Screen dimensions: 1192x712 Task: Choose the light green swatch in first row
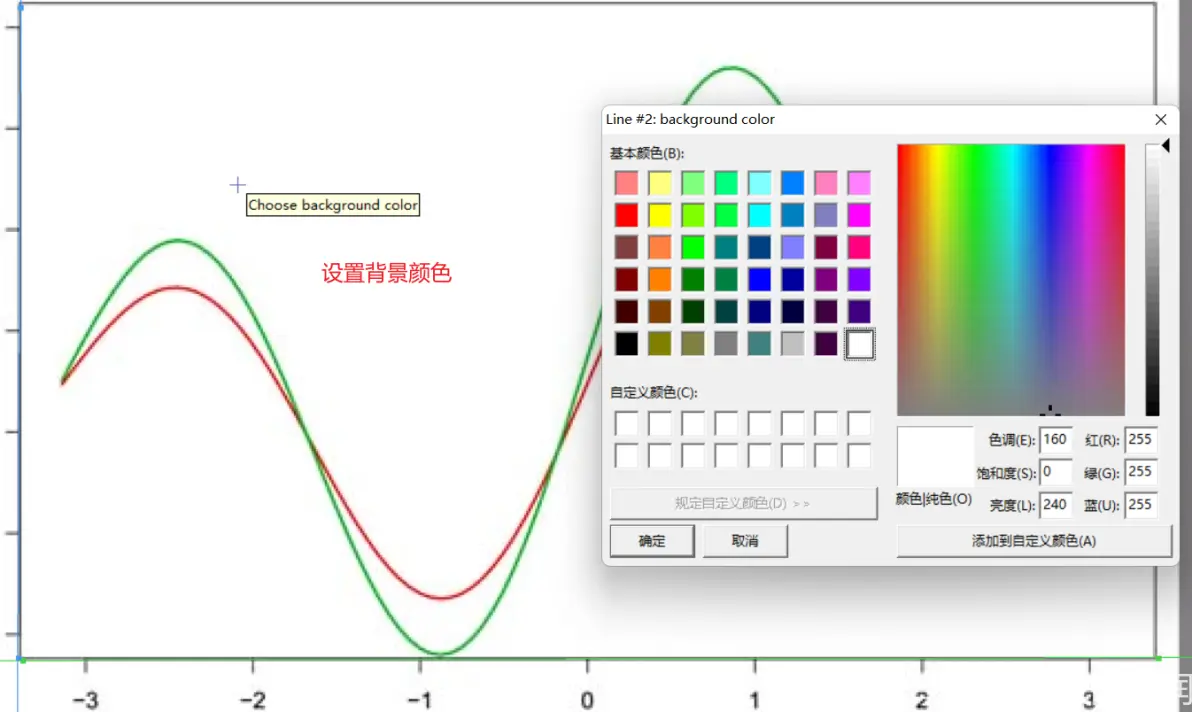pyautogui.click(x=693, y=182)
